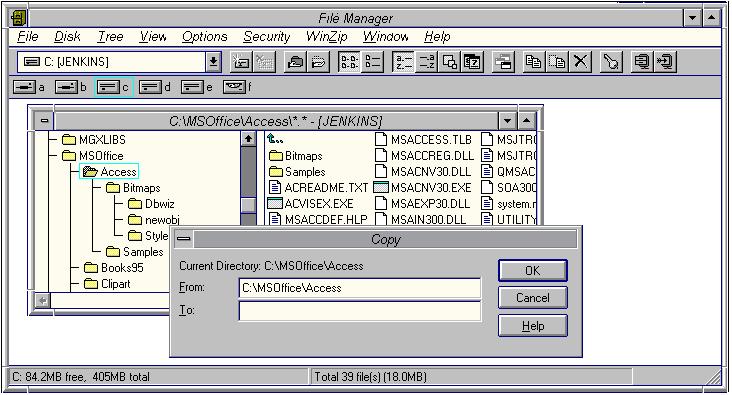Click the up-directory arrow in file list
Screen dimensions: 732x395
pyautogui.click(x=275, y=139)
